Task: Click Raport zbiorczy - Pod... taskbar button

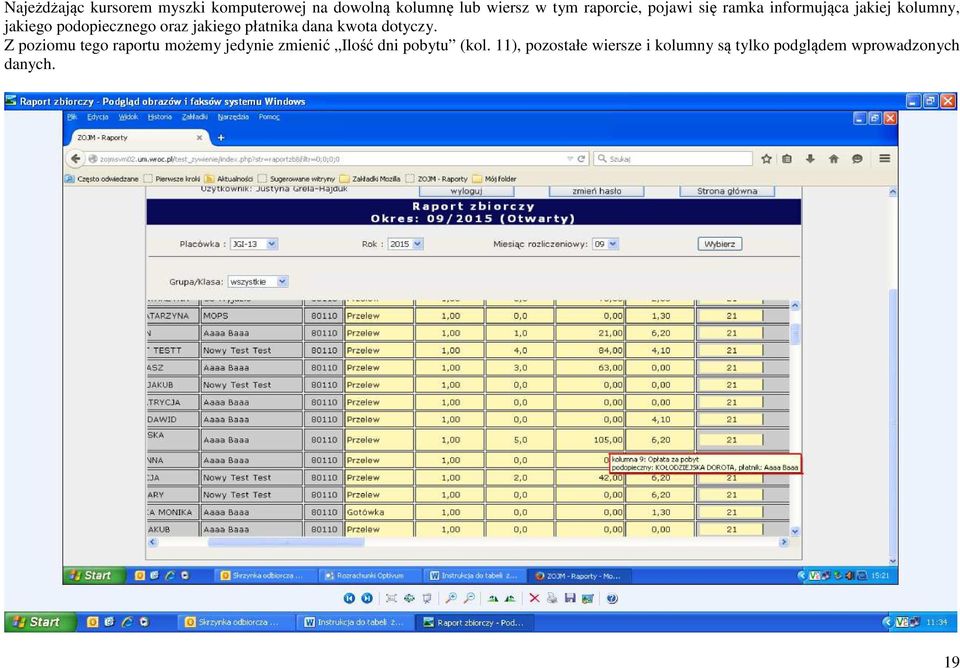Action: click(x=475, y=622)
